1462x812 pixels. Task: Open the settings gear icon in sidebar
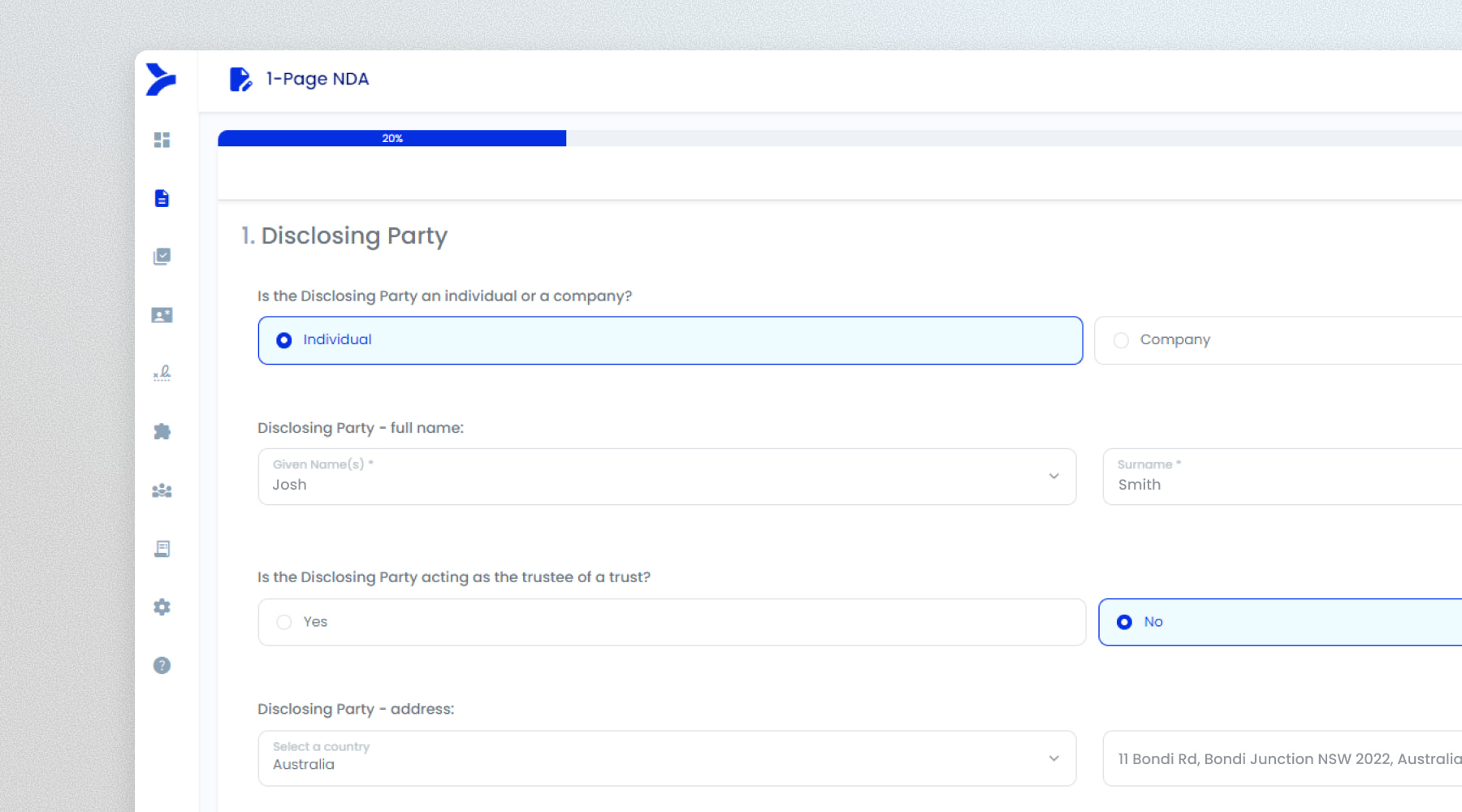coord(162,607)
